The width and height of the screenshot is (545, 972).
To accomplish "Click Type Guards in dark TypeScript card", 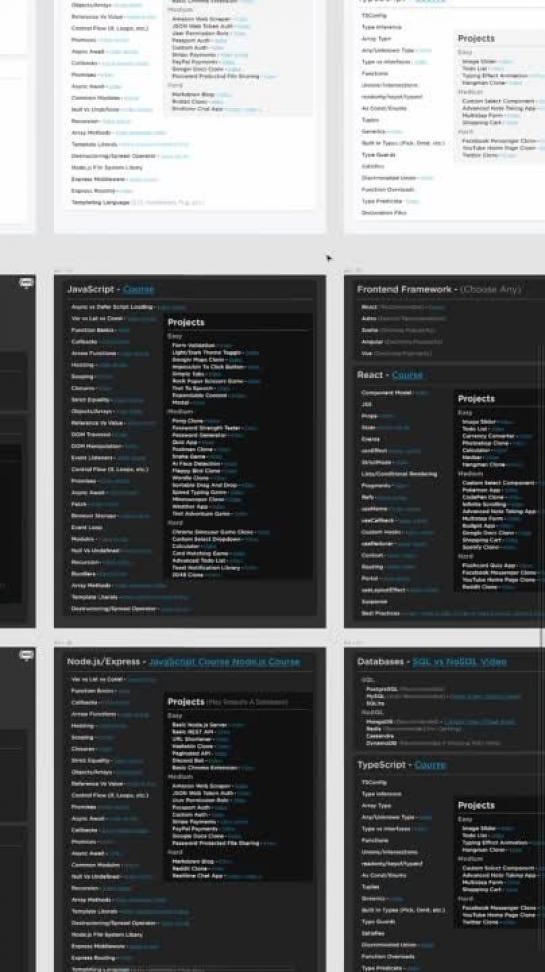I will tap(378, 922).
